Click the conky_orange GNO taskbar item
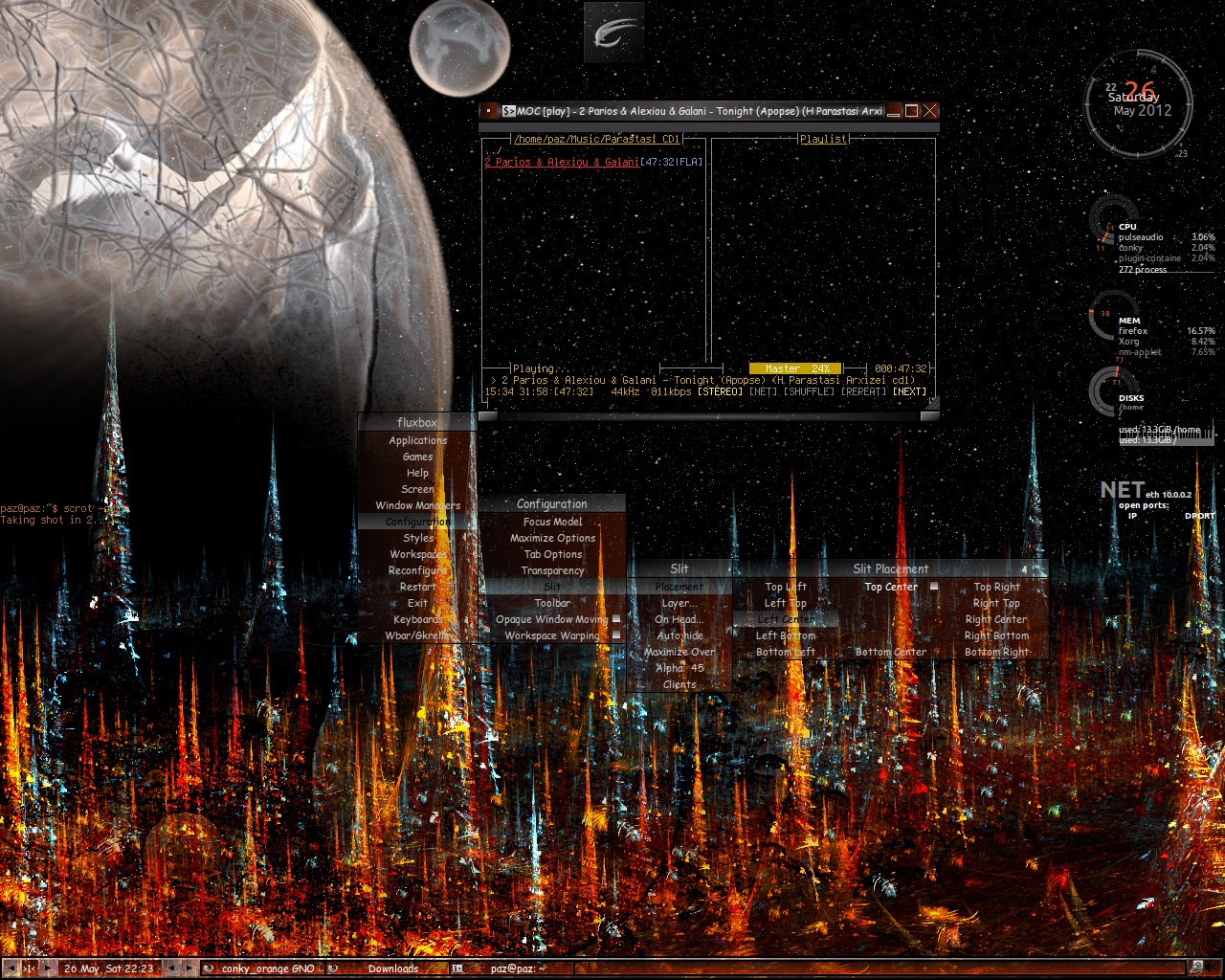 point(263,969)
